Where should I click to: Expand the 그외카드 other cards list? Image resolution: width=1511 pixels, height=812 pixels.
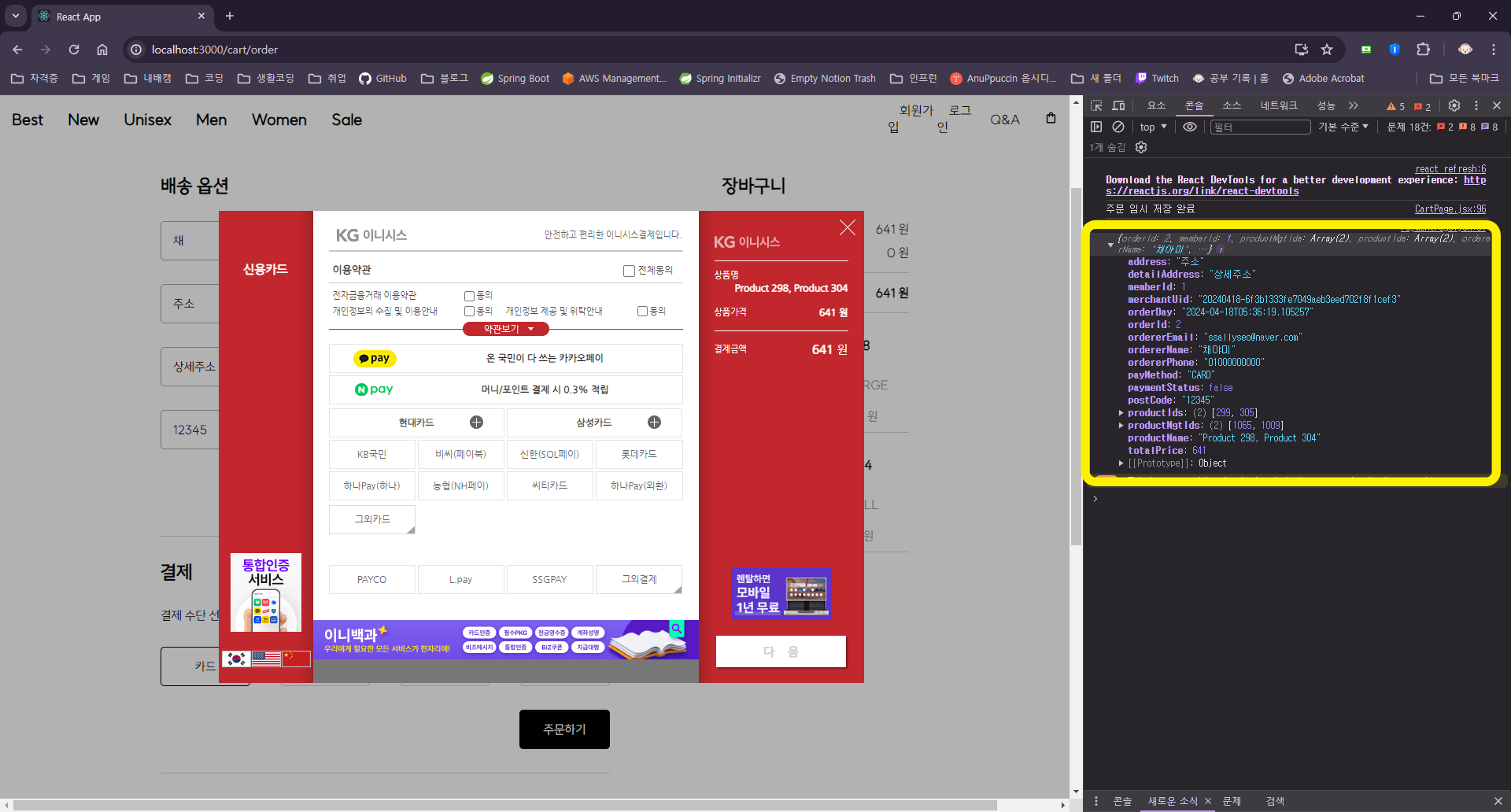[372, 519]
